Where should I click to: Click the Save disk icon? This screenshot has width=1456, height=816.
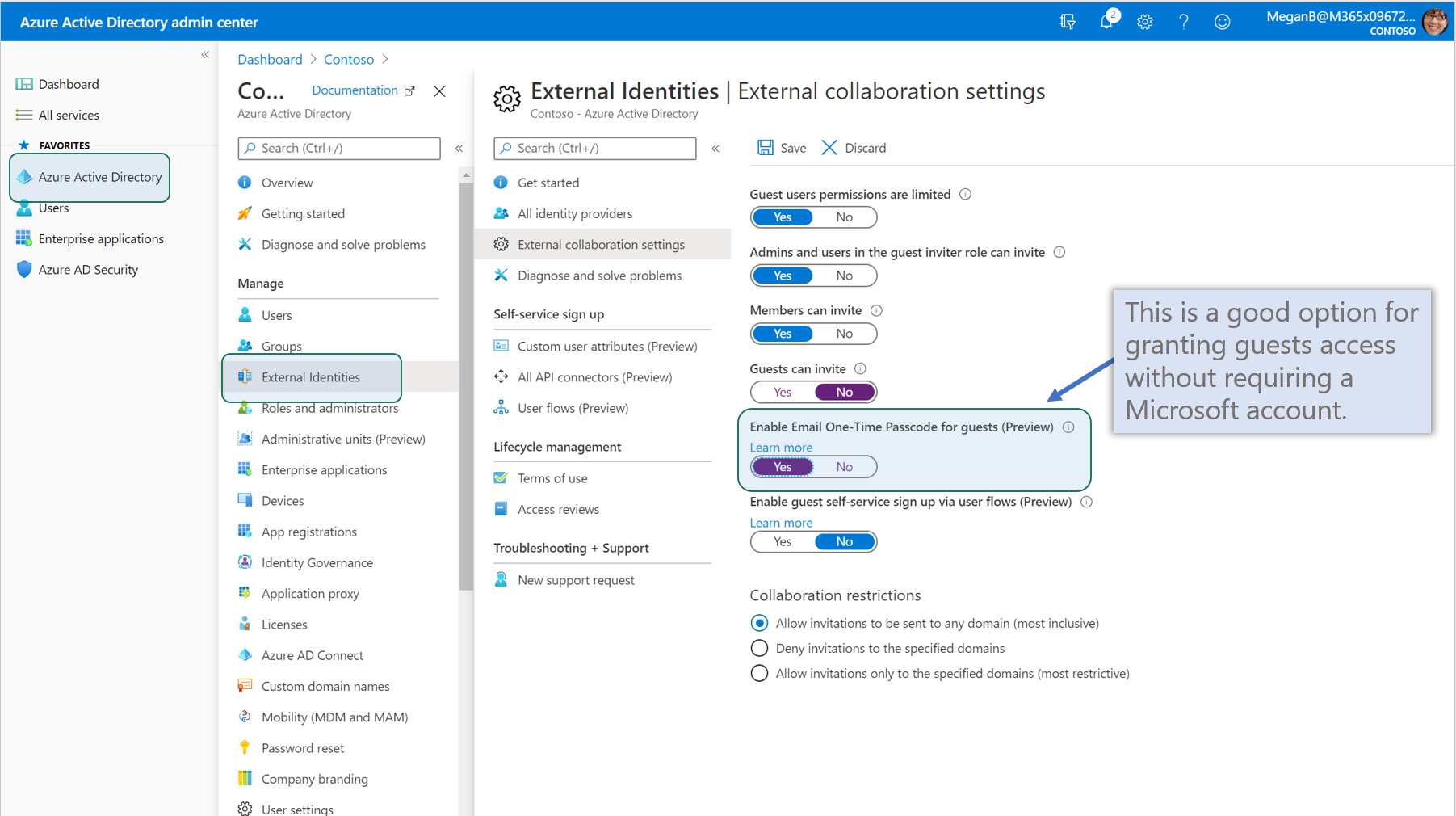pos(766,147)
